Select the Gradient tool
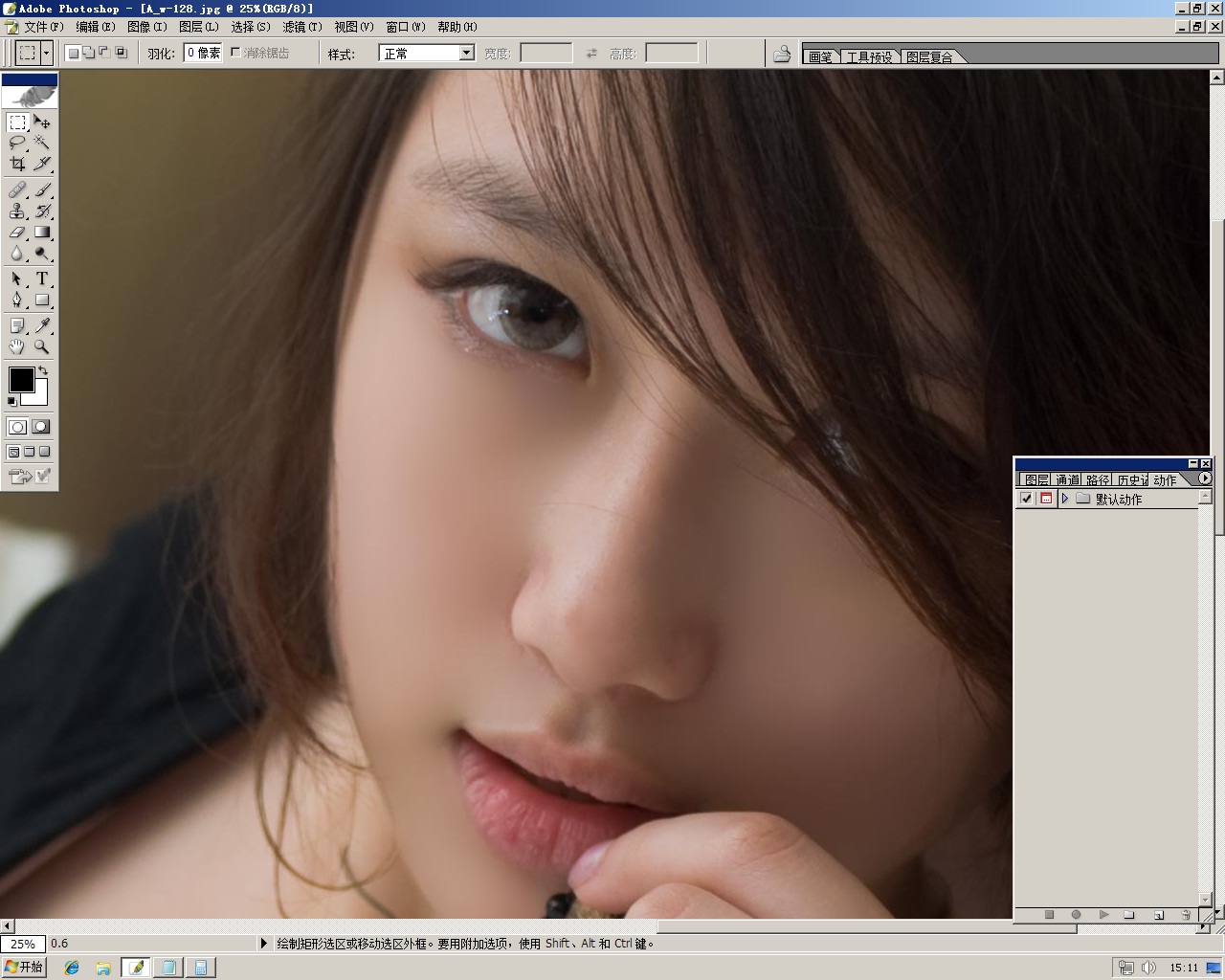This screenshot has width=1225, height=980. [42, 232]
